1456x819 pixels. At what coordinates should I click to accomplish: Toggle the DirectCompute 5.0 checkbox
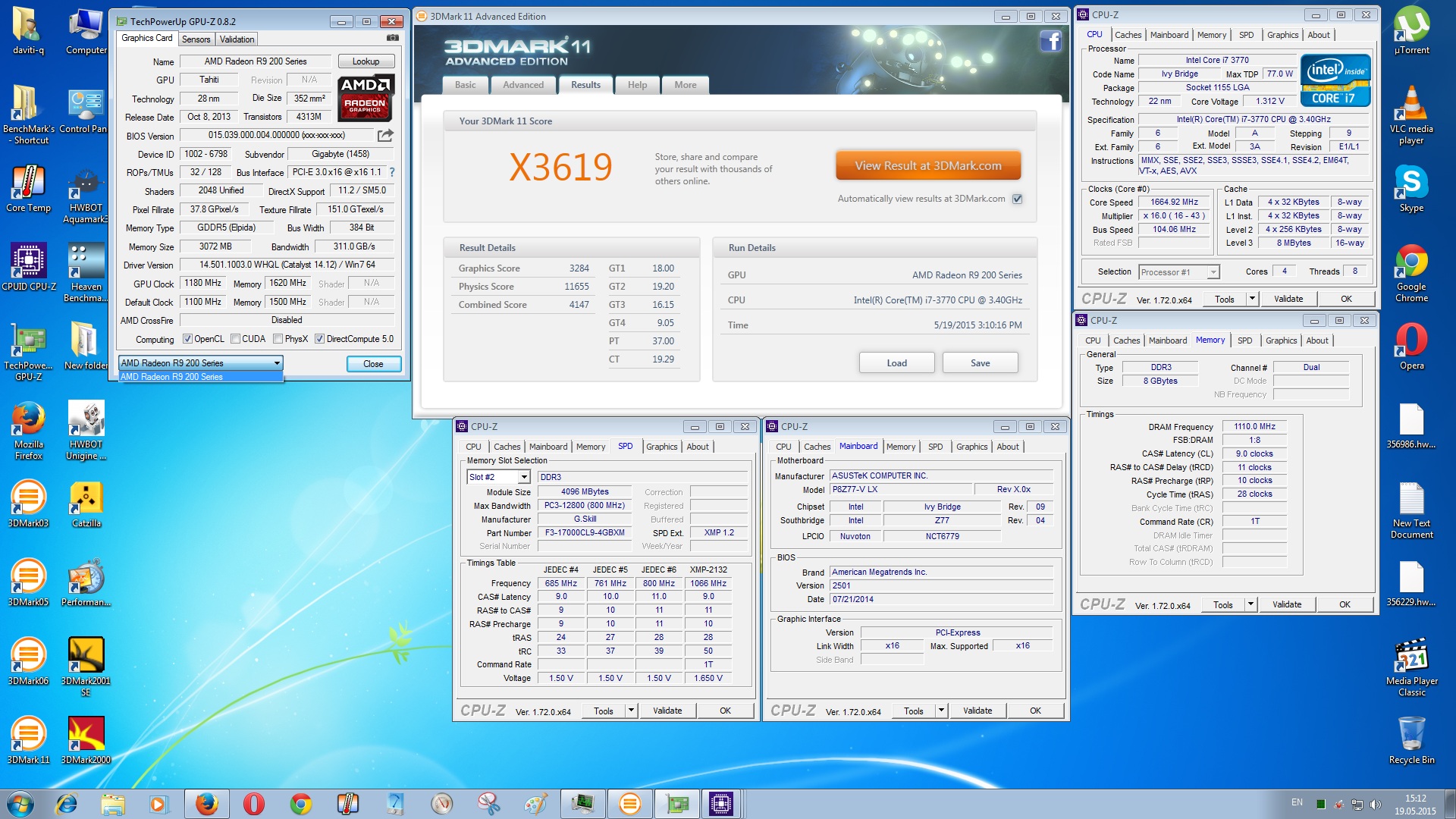coord(319,339)
